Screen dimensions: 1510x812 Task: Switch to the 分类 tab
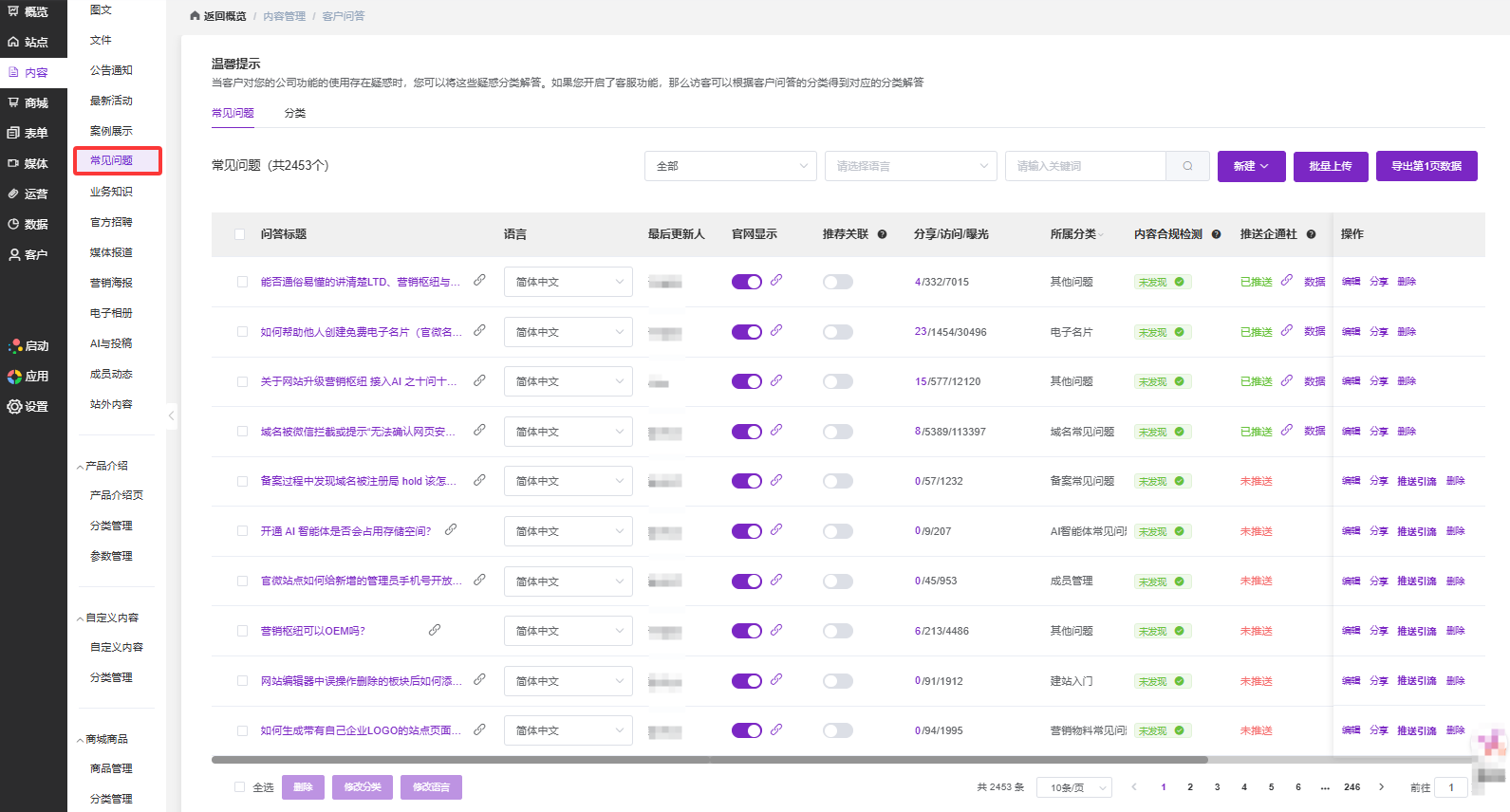[x=295, y=113]
